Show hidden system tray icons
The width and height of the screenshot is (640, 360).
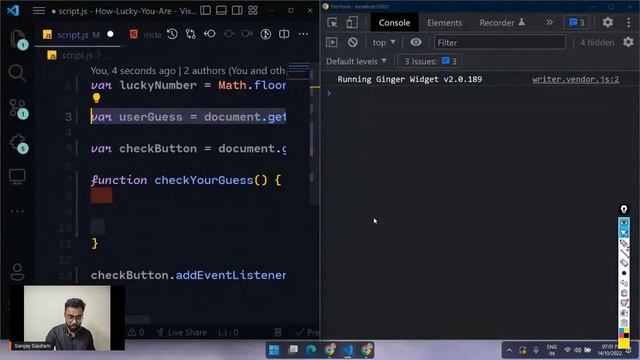coord(509,350)
